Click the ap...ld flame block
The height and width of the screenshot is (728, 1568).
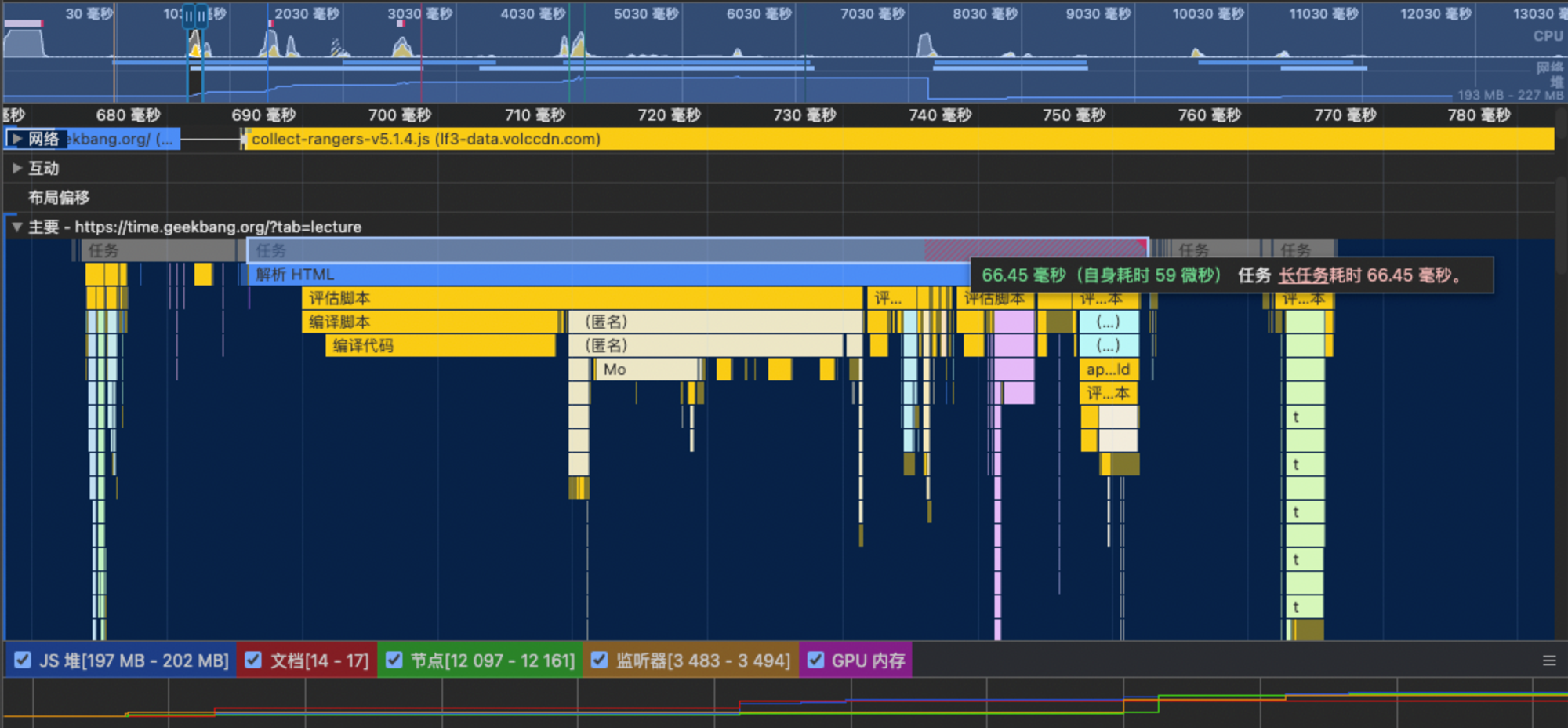pos(1108,369)
